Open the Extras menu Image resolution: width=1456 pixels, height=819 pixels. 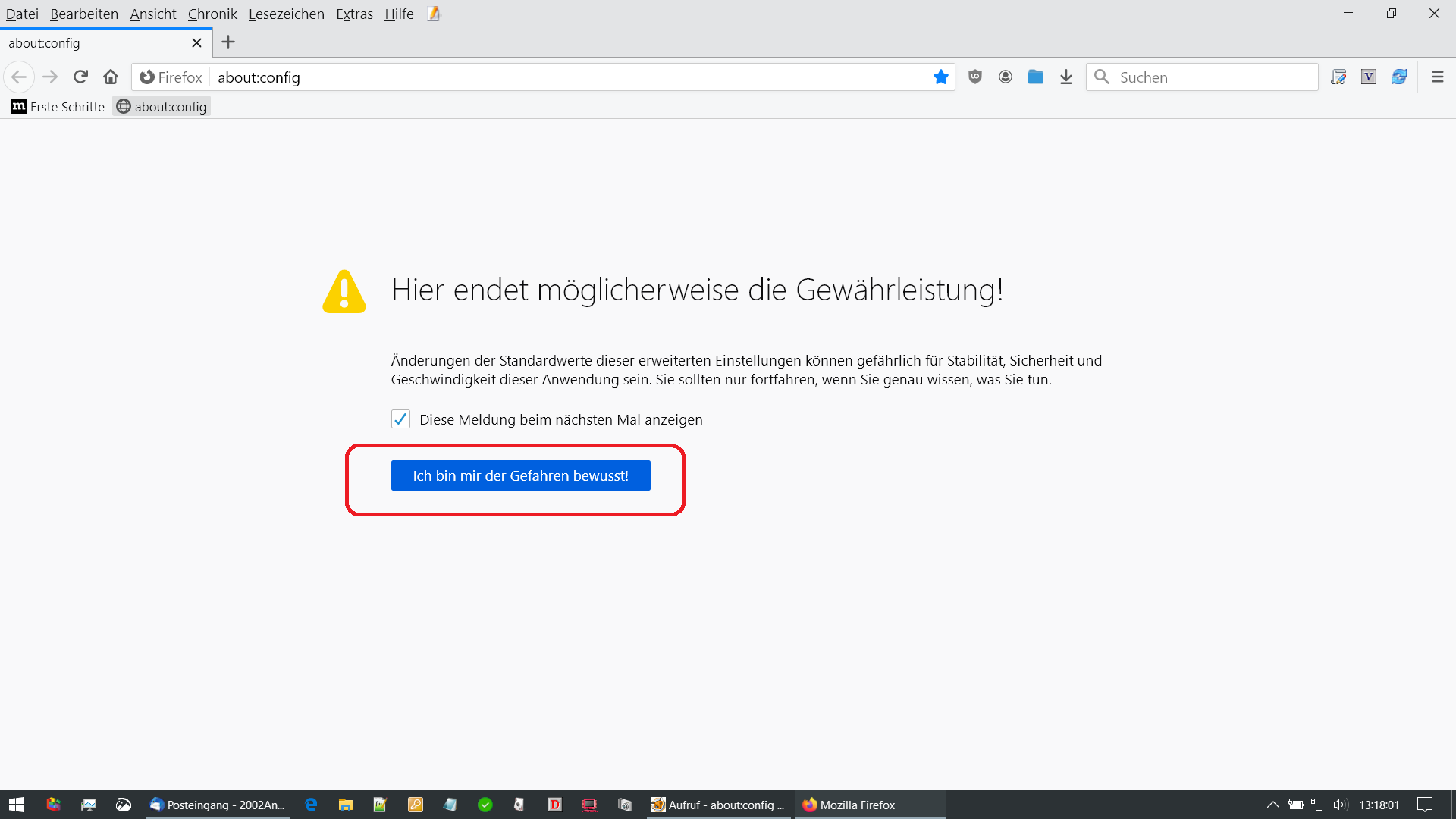354,14
